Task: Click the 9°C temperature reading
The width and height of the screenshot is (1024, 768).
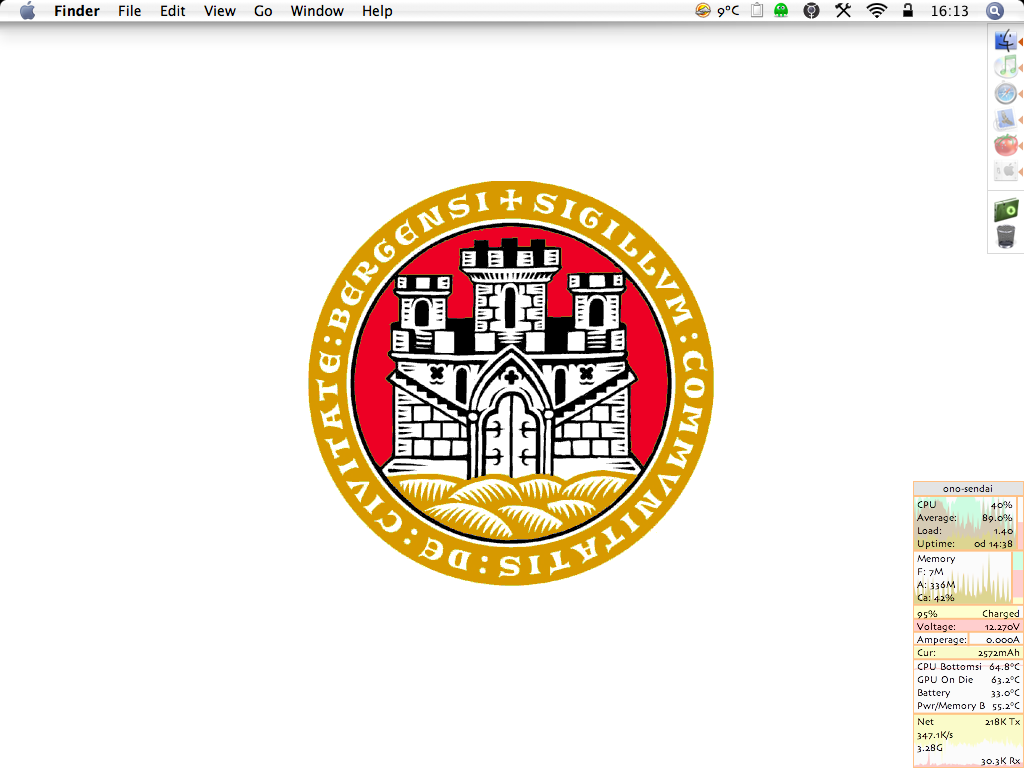Action: 728,11
